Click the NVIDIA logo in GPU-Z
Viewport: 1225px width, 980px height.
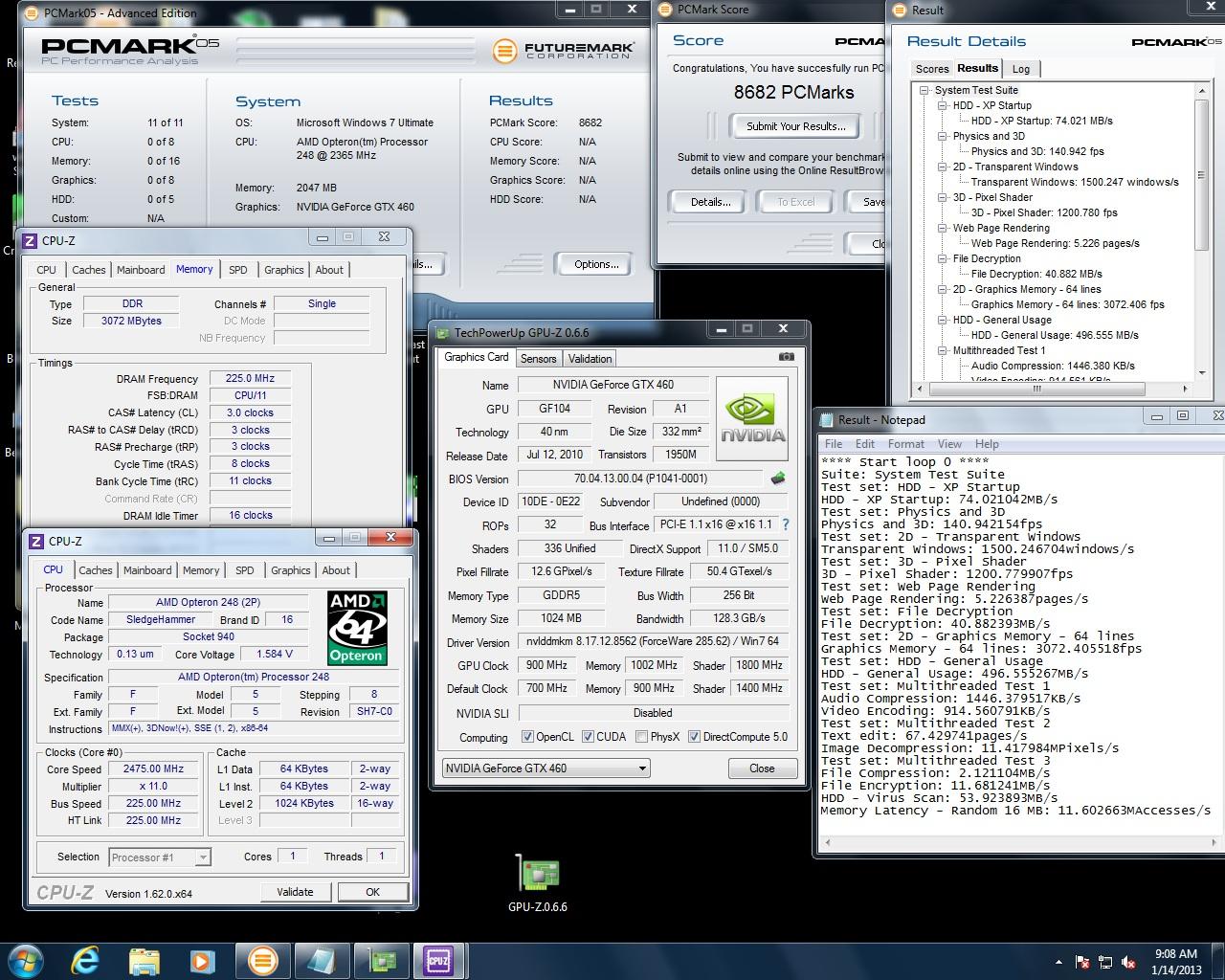click(x=751, y=418)
